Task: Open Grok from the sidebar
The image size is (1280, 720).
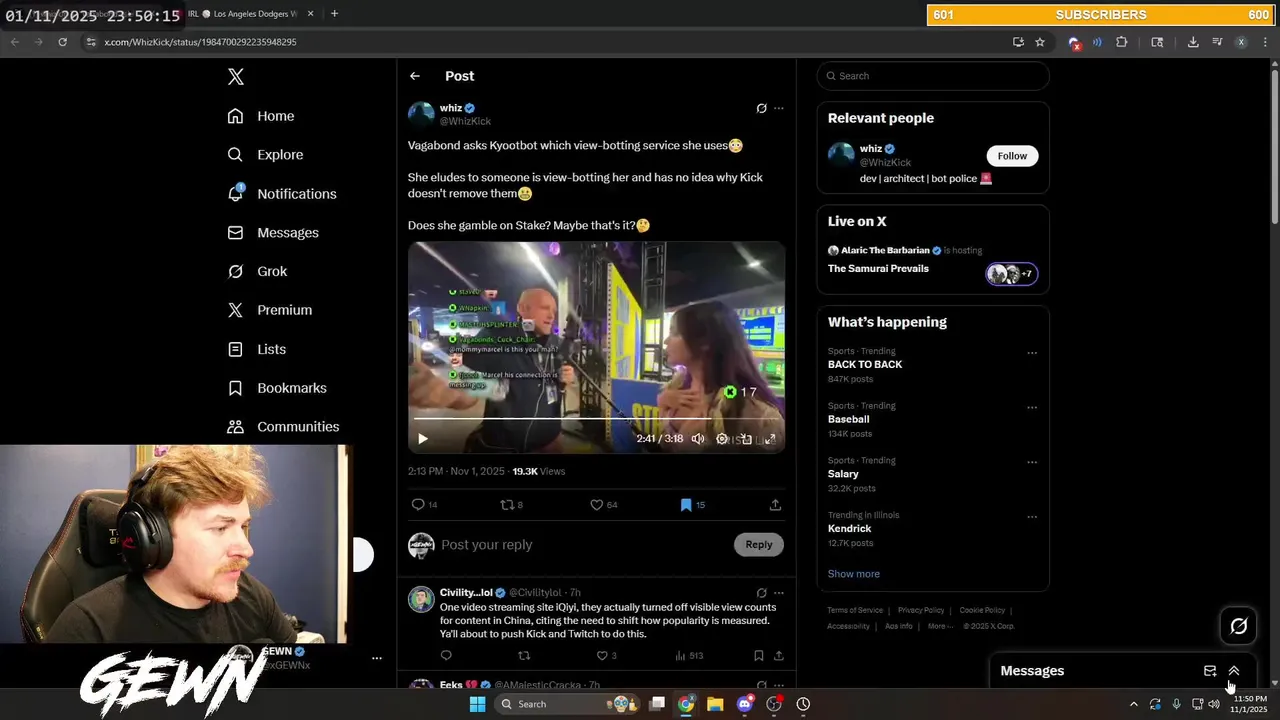Action: (x=257, y=271)
